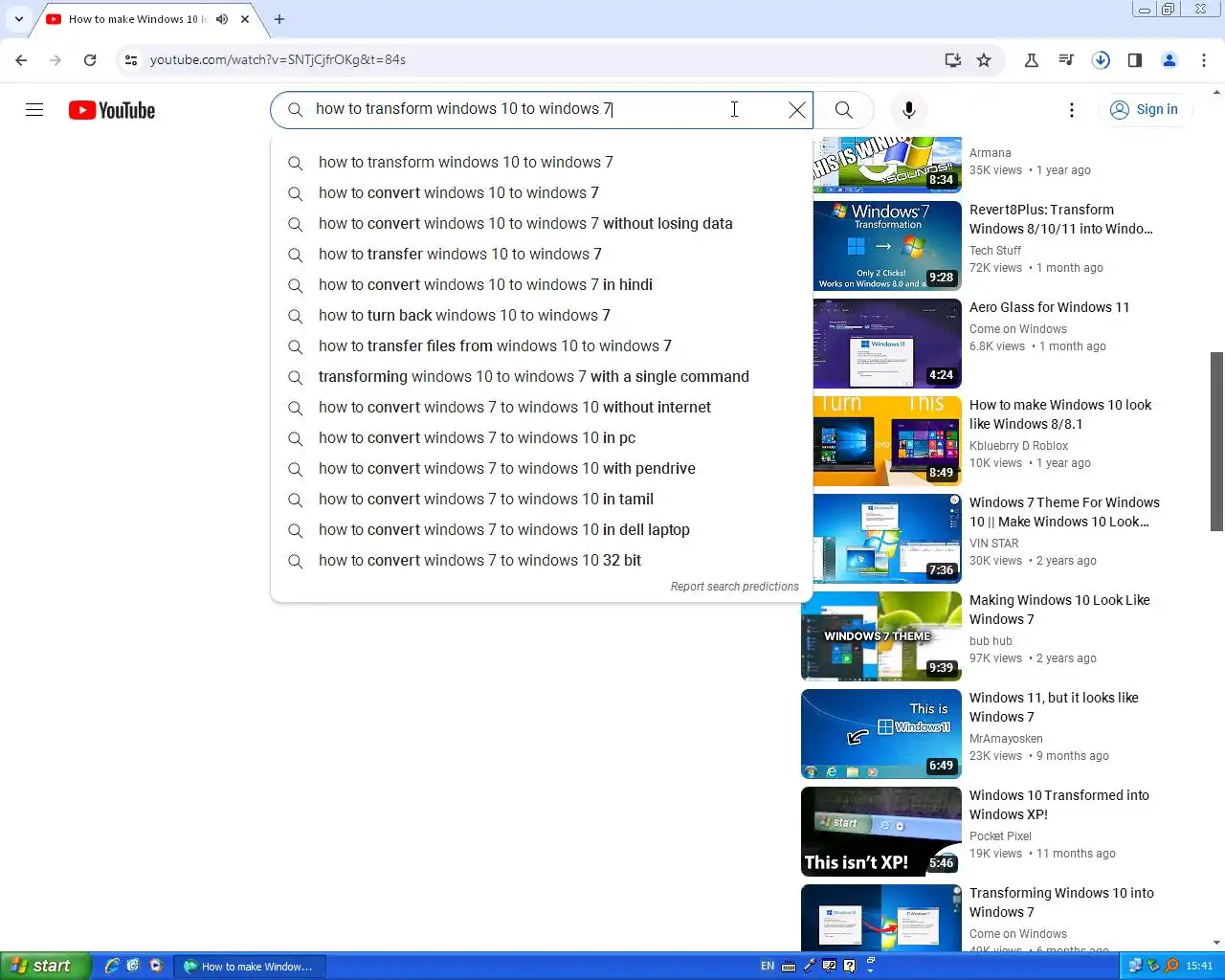Open channel name 'MrAmayosken'

click(x=1006, y=739)
